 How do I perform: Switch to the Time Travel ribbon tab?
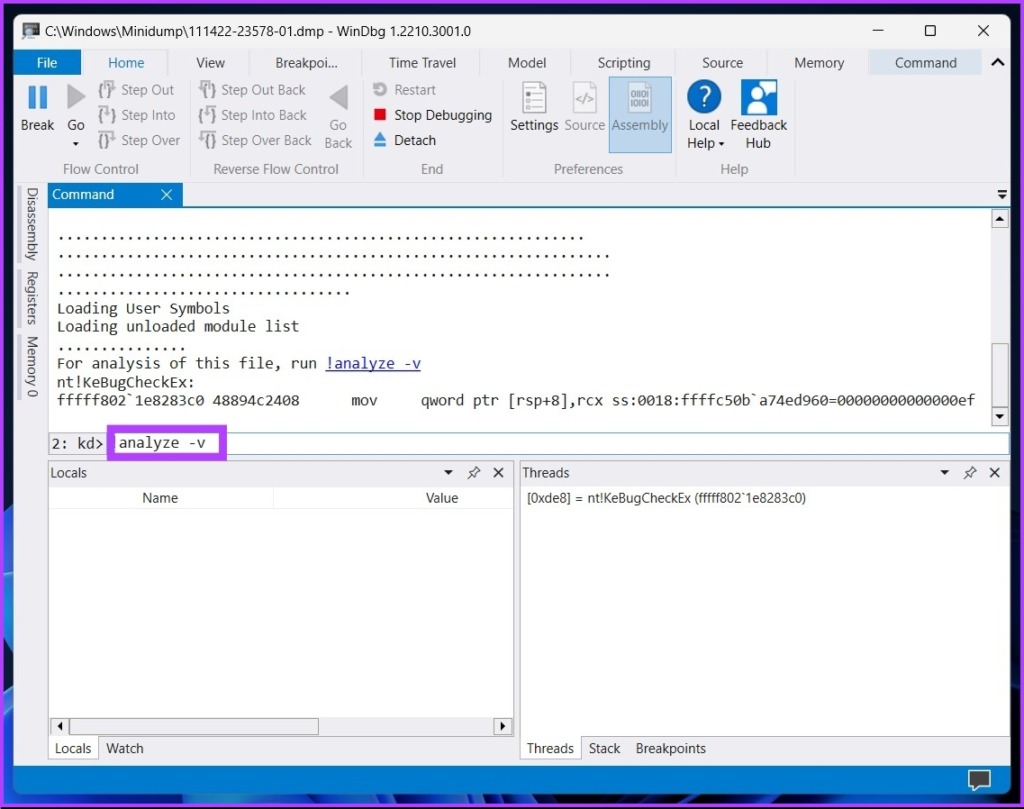[423, 63]
